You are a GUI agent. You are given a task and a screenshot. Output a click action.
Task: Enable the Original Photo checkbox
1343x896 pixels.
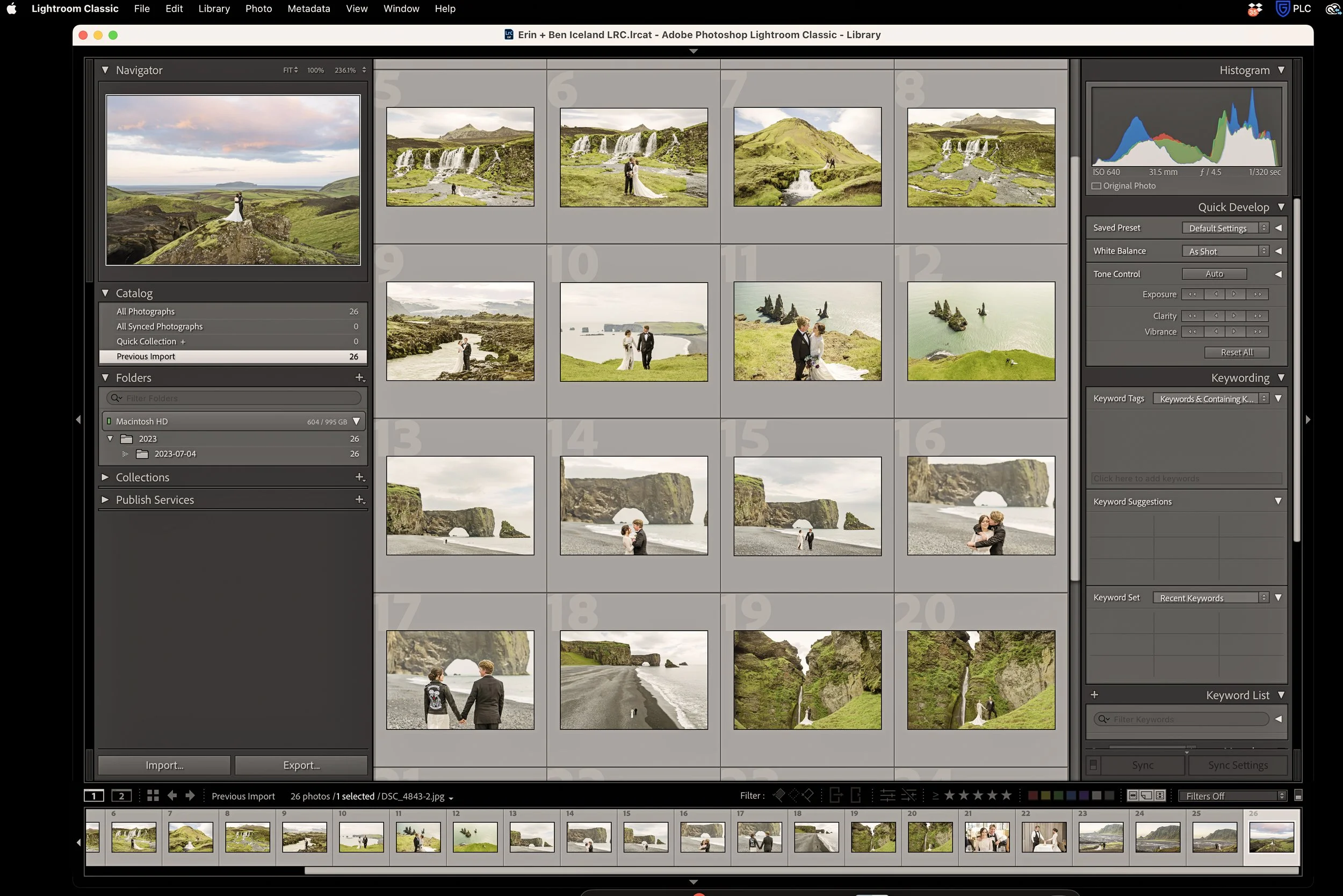[x=1096, y=186]
